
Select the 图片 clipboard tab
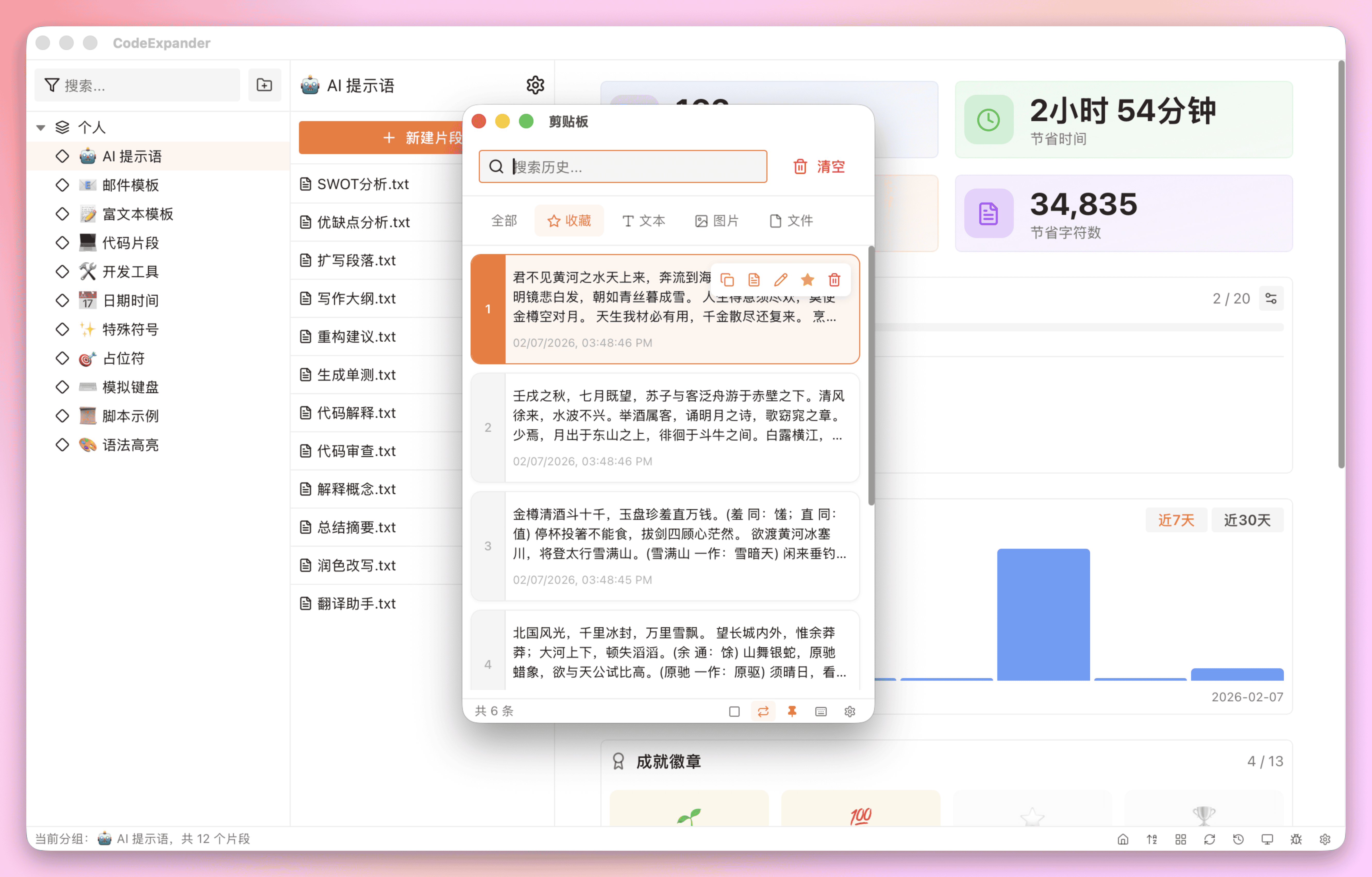[x=717, y=220]
